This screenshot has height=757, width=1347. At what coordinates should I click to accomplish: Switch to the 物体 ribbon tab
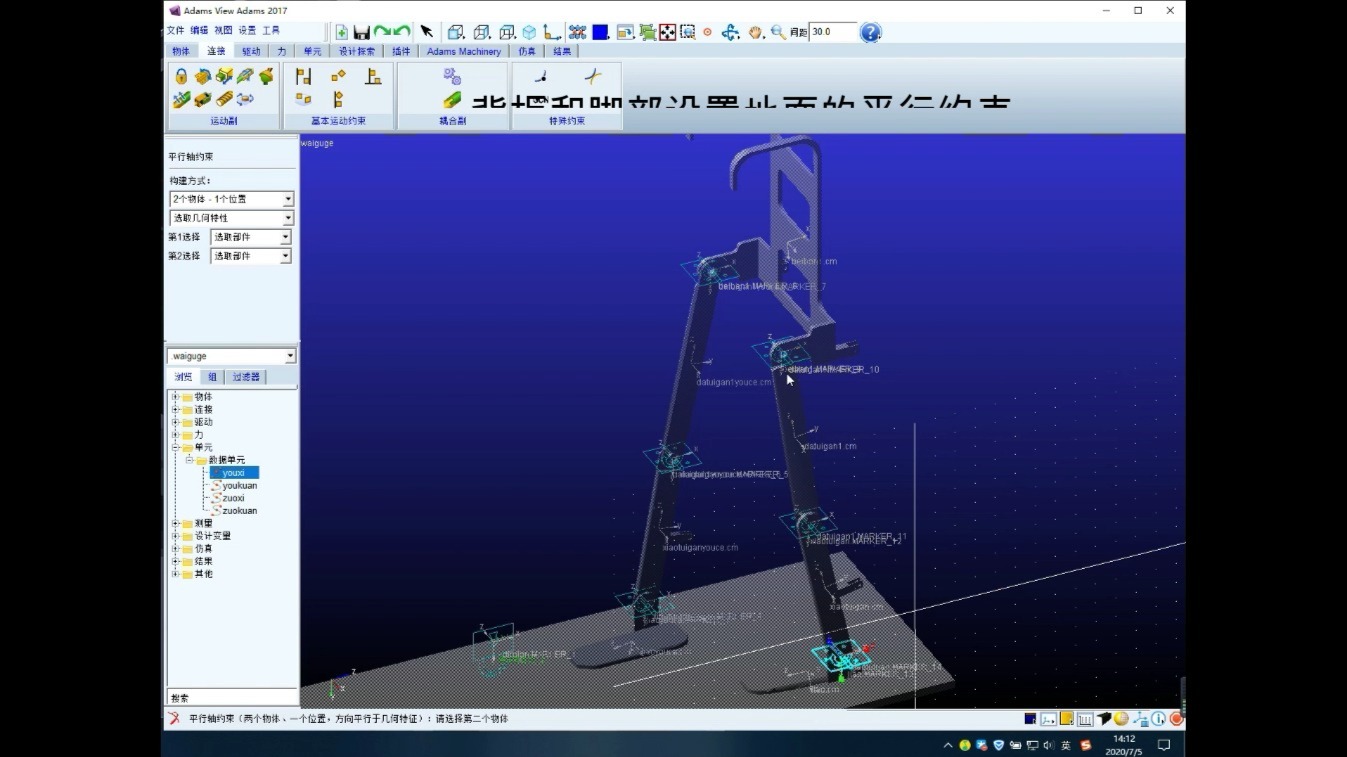181,51
